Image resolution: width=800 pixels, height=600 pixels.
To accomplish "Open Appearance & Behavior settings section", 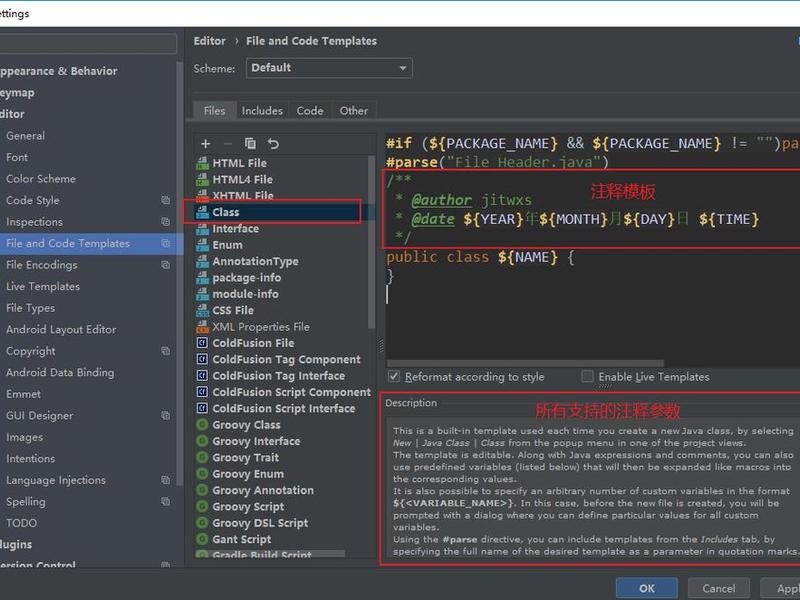I will coord(59,71).
